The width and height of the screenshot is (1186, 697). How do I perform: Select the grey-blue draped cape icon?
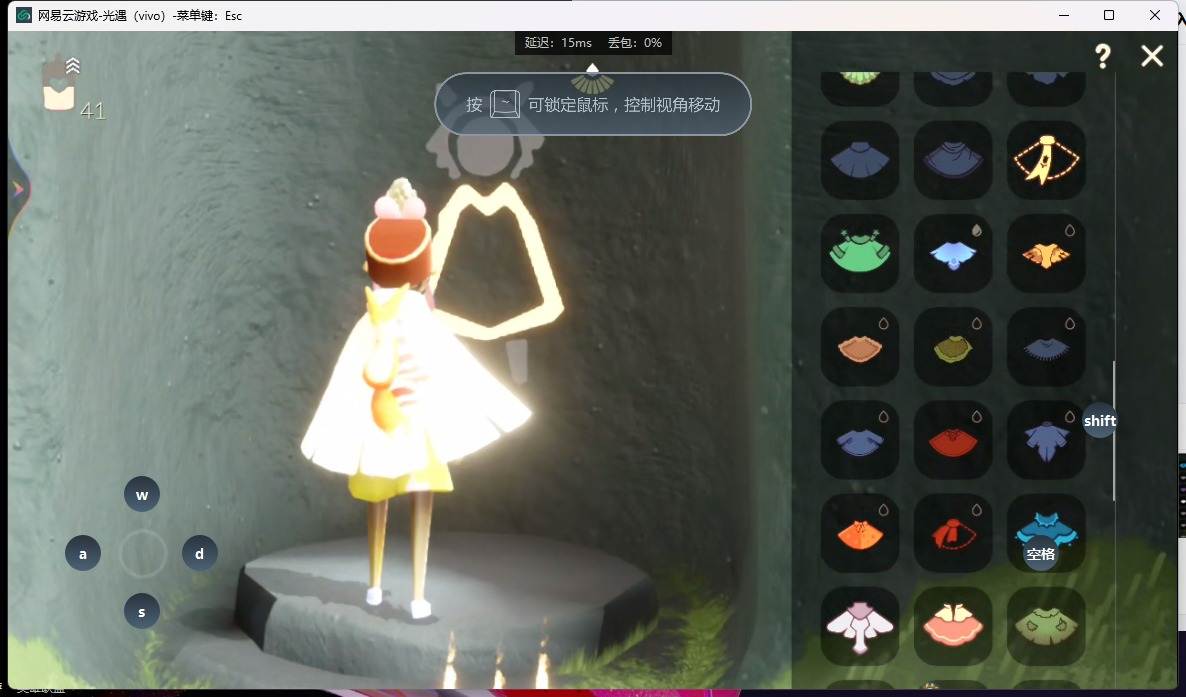pyautogui.click(x=953, y=160)
